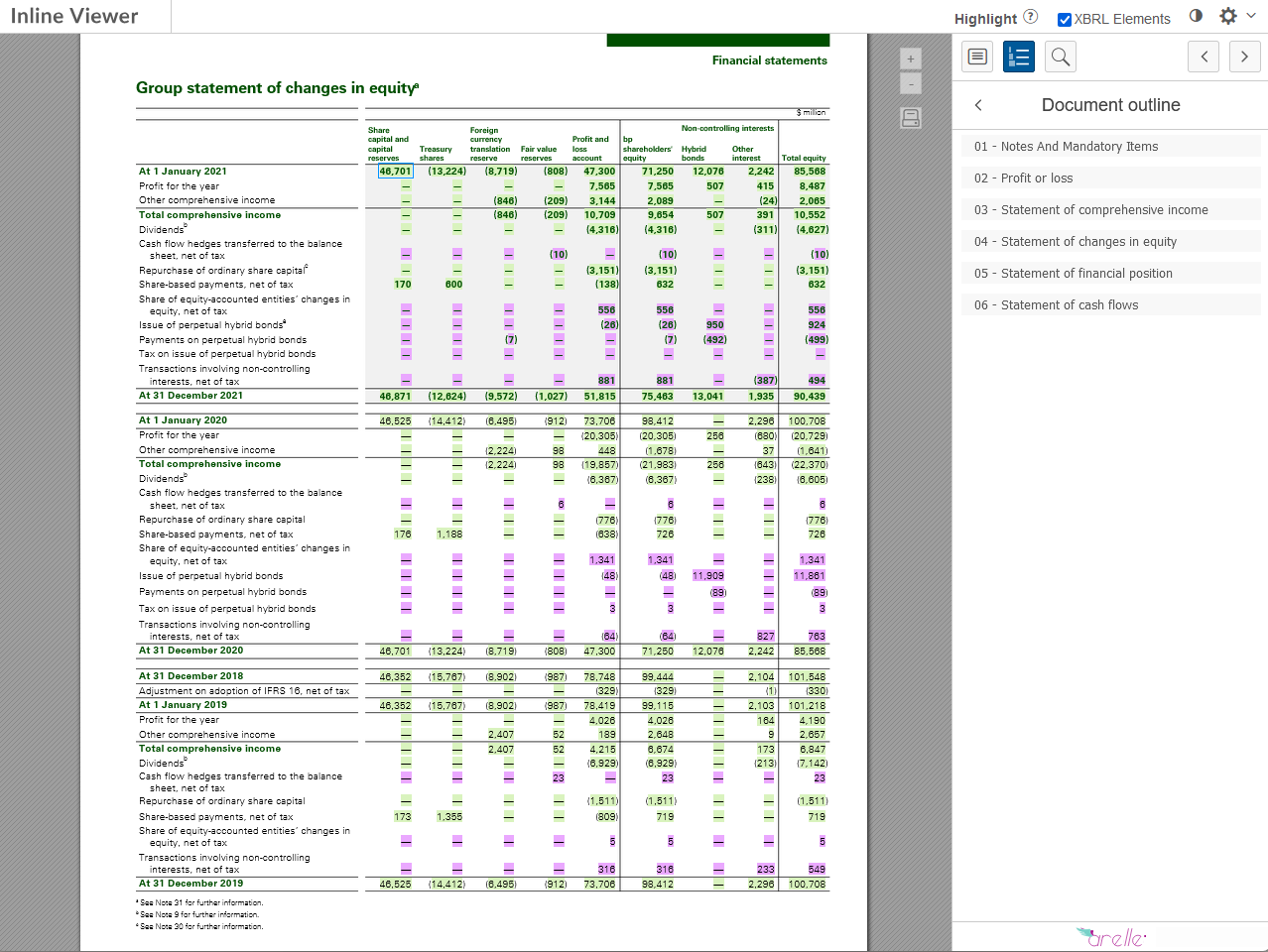Click 494 total non-controlling transactions 2021
This screenshot has width=1268, height=952.
tap(817, 381)
